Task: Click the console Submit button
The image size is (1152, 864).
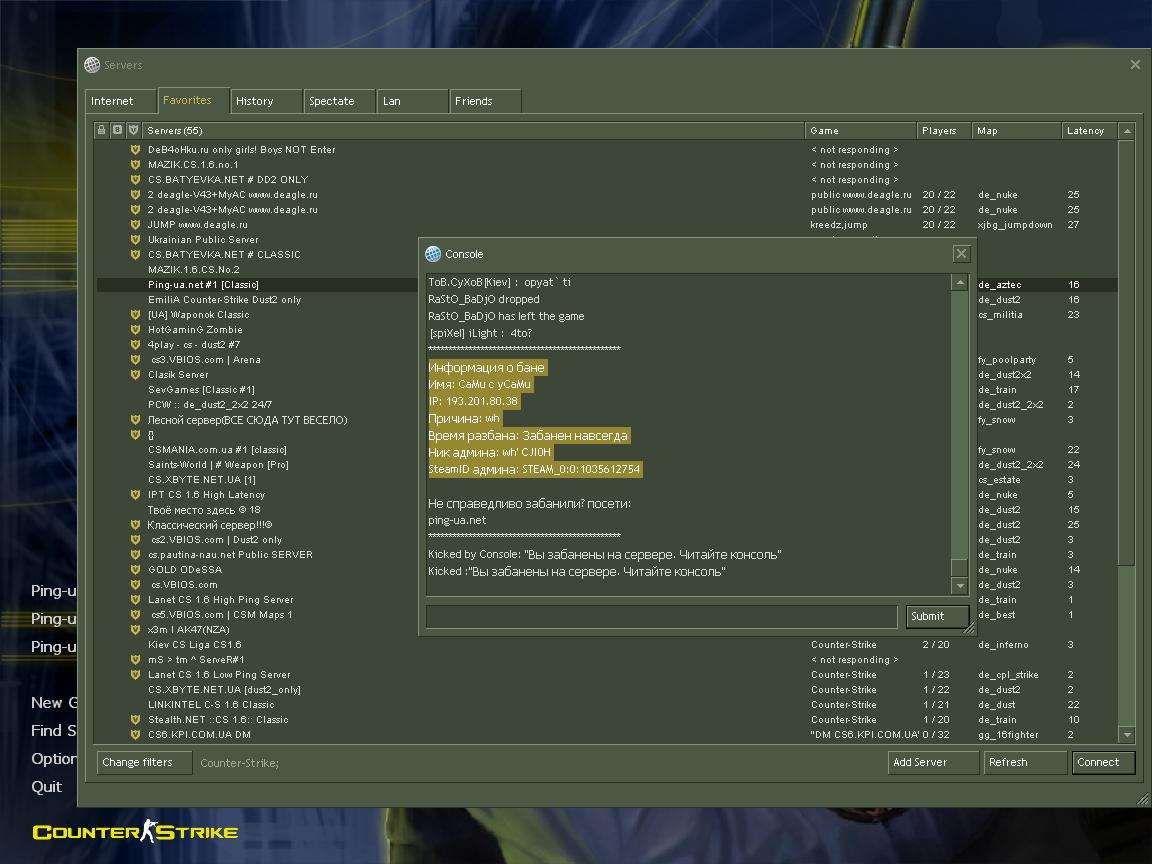Action: [x=937, y=616]
